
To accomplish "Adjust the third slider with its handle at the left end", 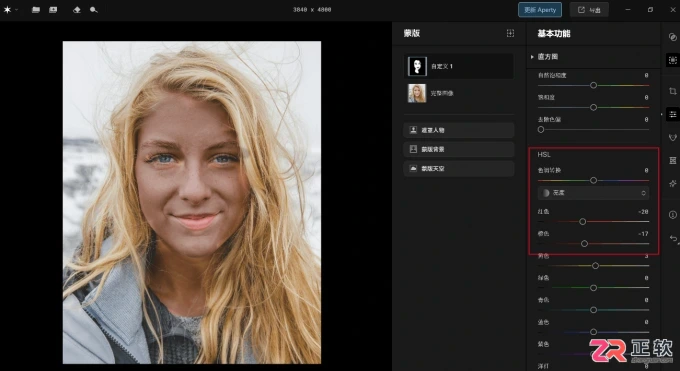I will coord(593,129).
